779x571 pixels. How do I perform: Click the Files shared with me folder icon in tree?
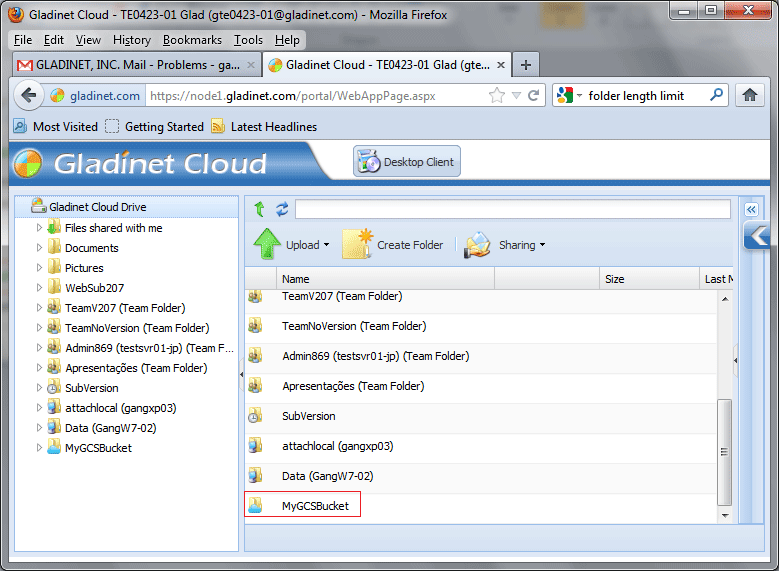pyautogui.click(x=54, y=228)
